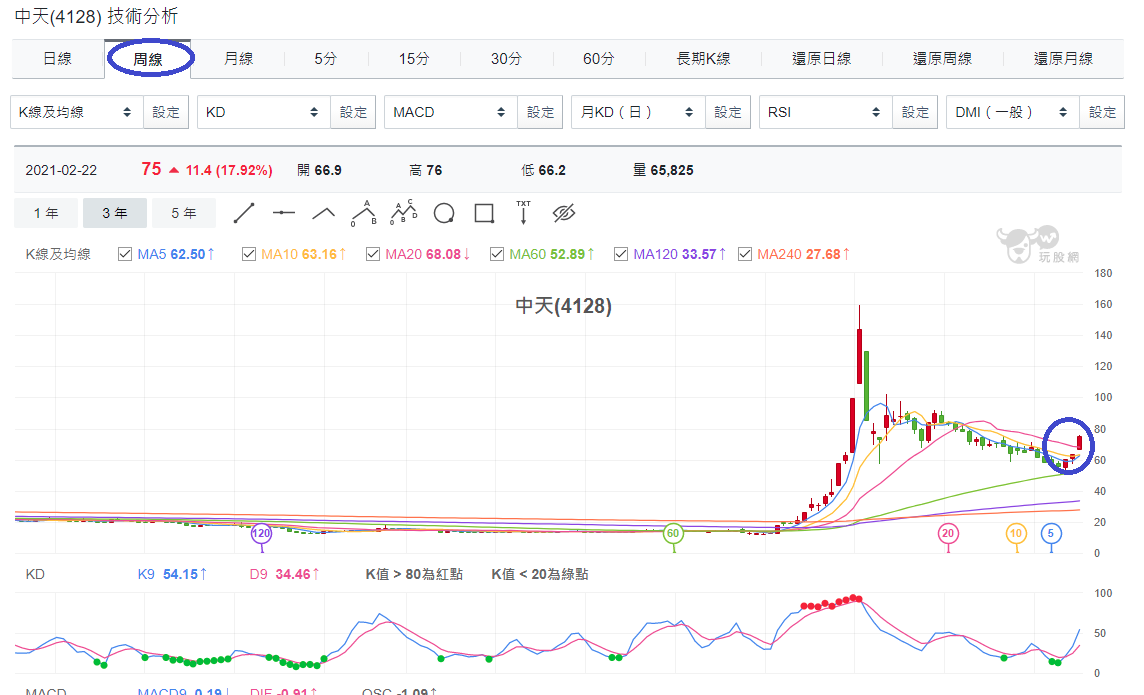Select the TXT text annotation tool
Viewport: 1144px width, 695px height.
click(x=523, y=212)
